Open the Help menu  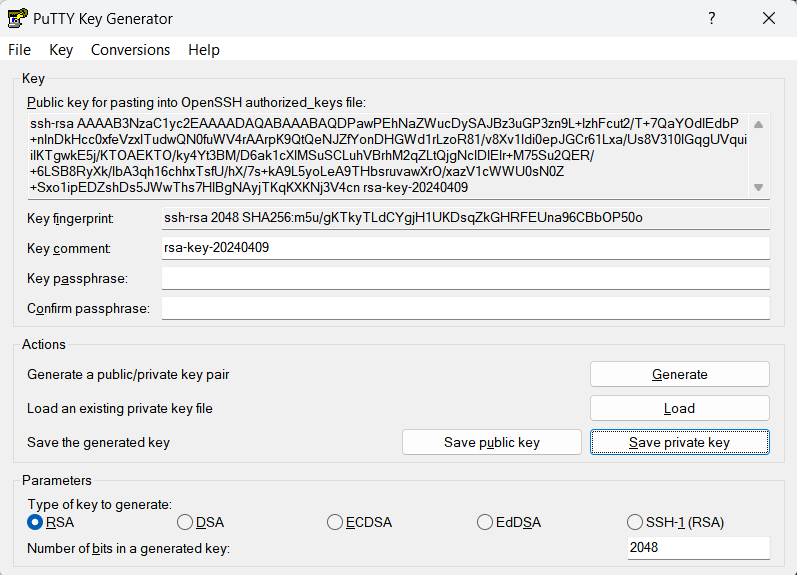(x=204, y=50)
